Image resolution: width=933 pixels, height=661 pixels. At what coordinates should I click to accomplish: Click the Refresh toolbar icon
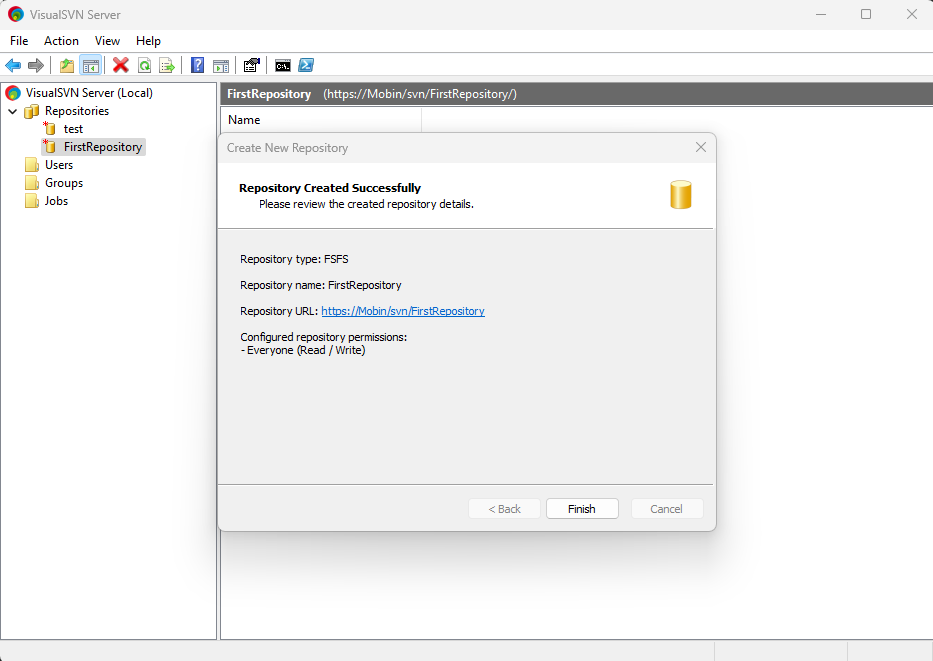pos(144,65)
